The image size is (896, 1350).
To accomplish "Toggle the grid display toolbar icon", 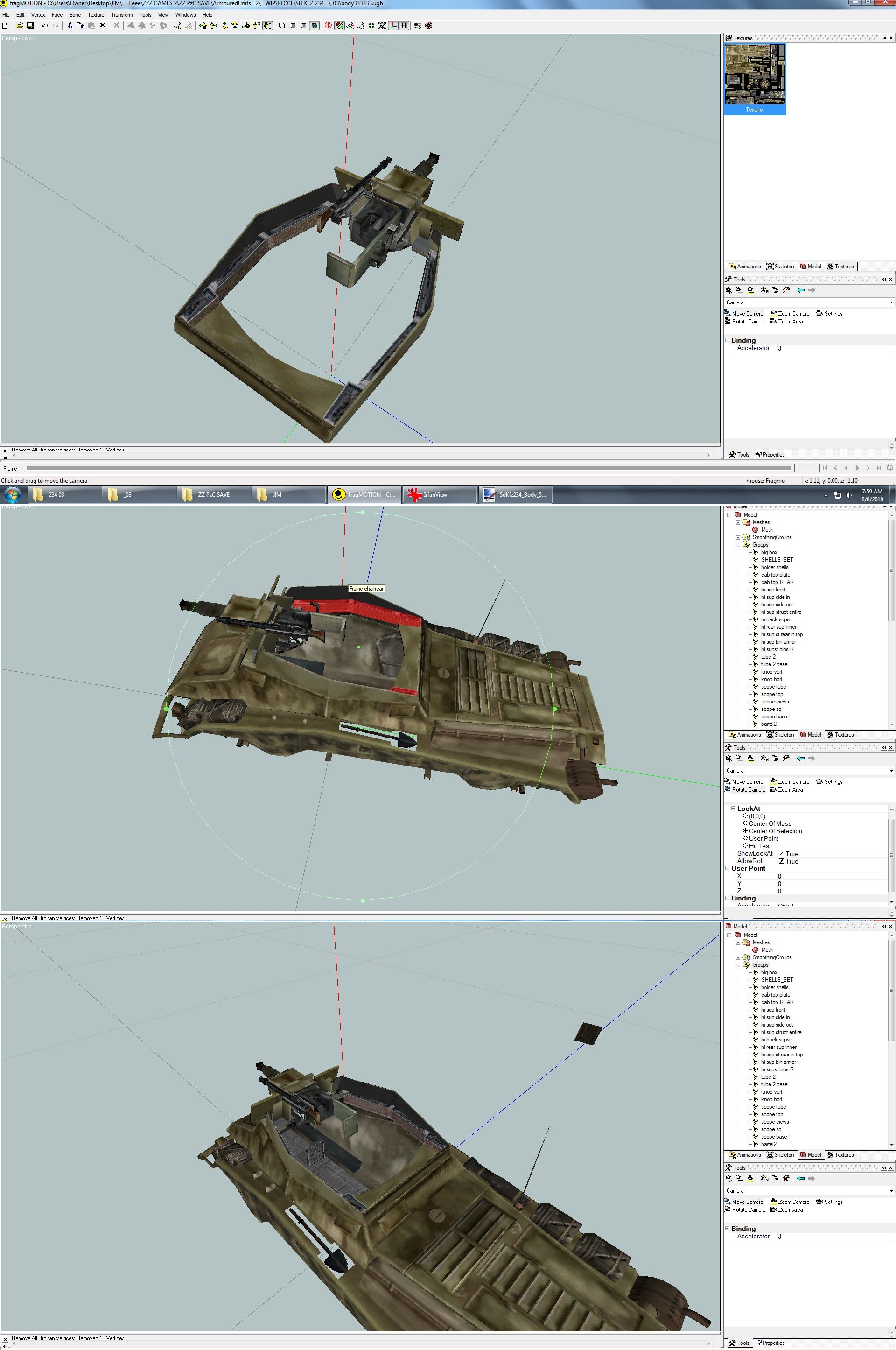I will pyautogui.click(x=404, y=26).
